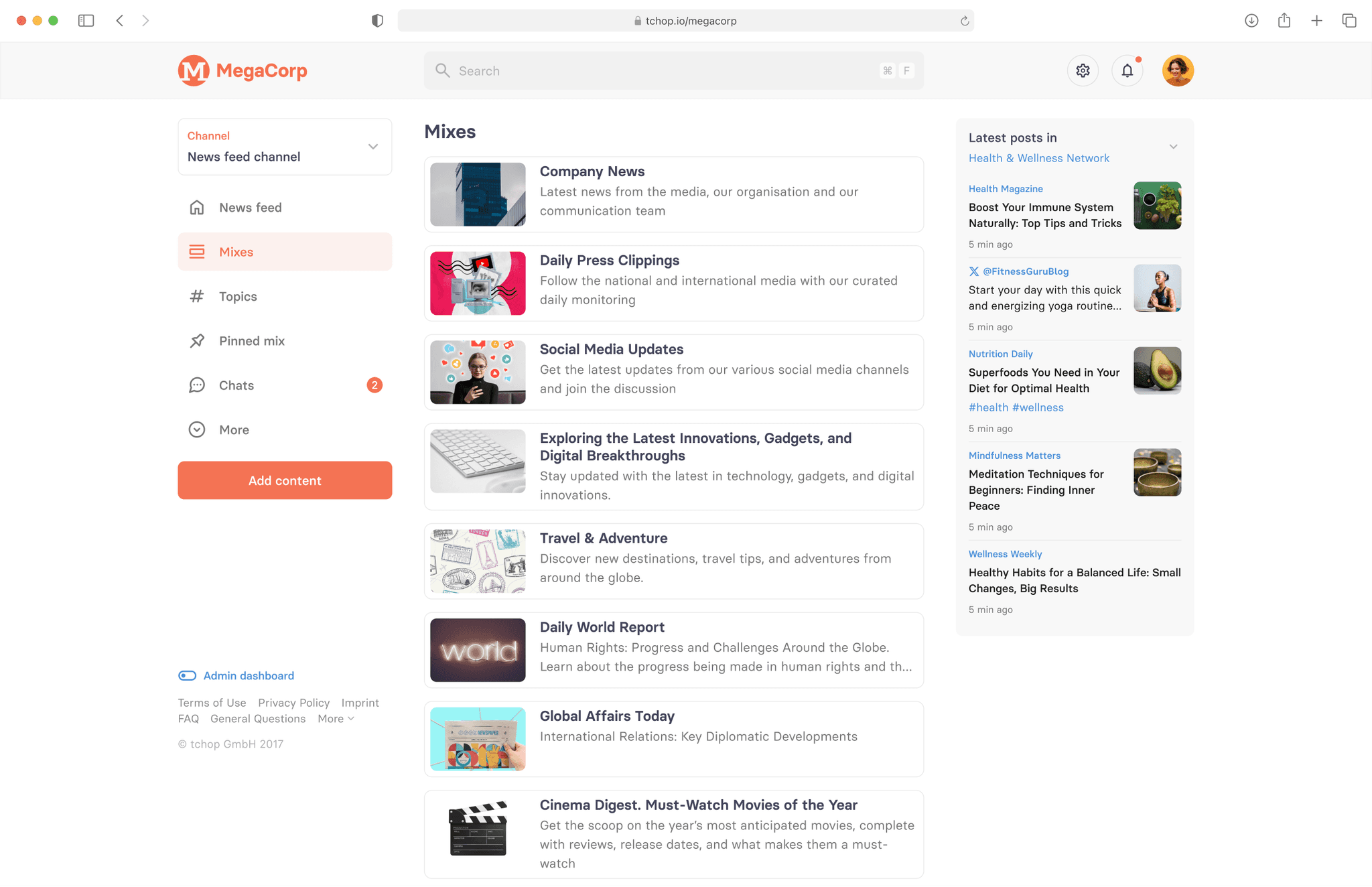Click the Search input field
Image resolution: width=1372 pixels, height=887 pixels.
point(672,70)
